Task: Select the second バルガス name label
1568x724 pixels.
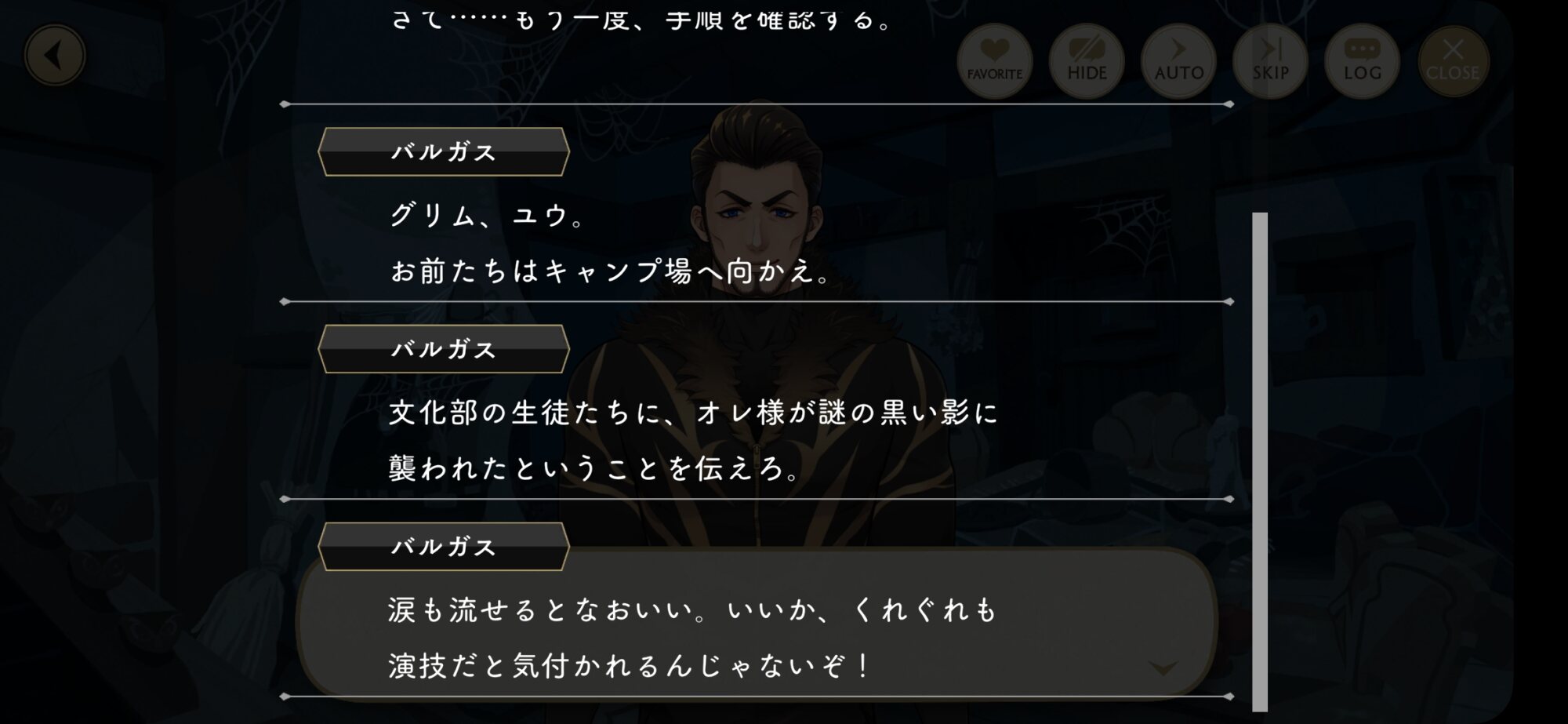Action: (x=444, y=349)
